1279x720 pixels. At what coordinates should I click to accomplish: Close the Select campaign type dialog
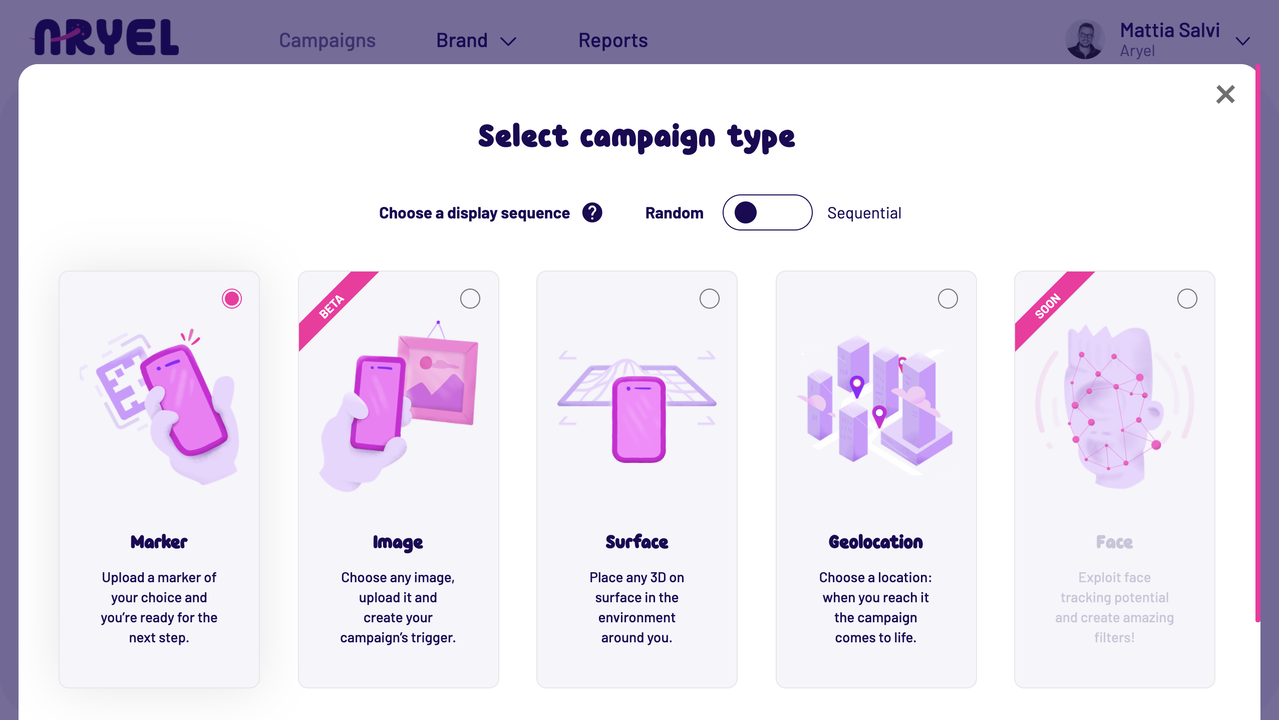1225,94
